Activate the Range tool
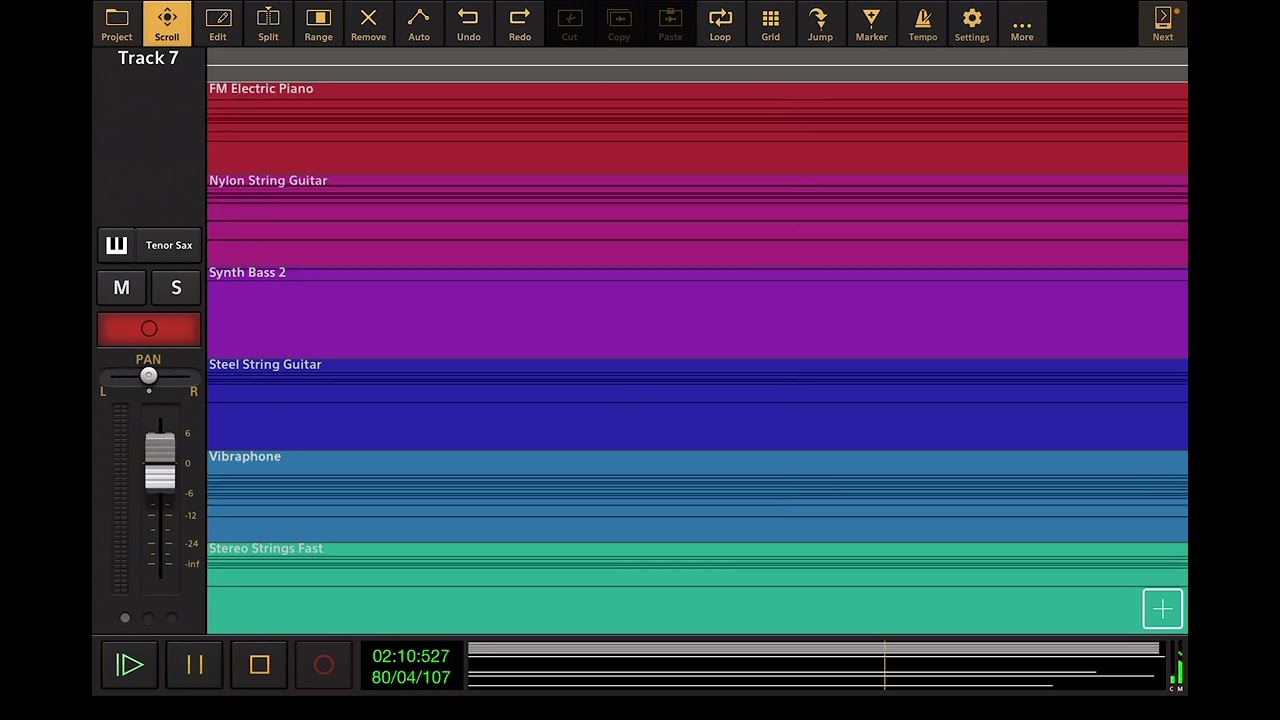This screenshot has width=1280, height=720. [318, 24]
